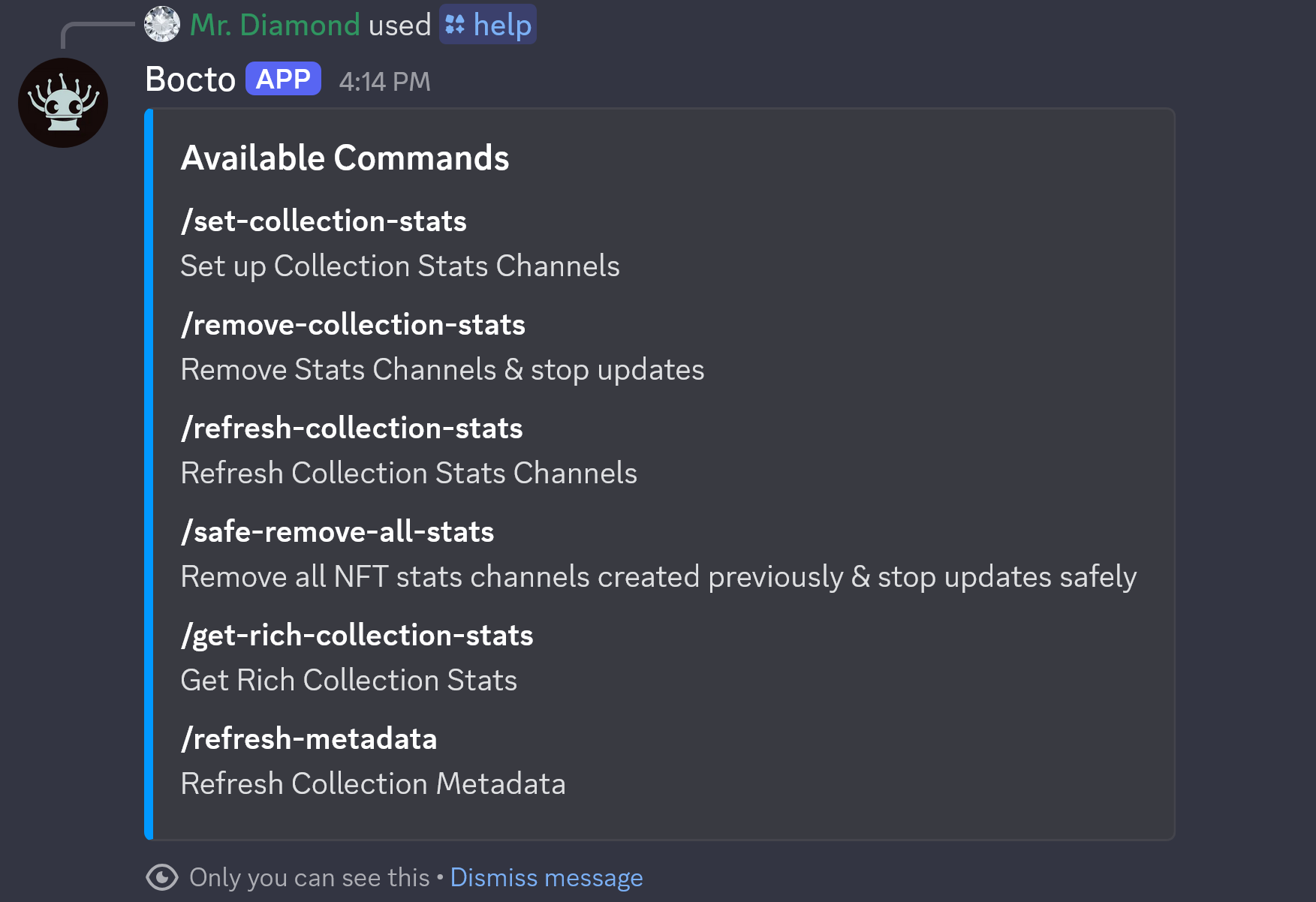Click the Bocto bot avatar

(63, 103)
